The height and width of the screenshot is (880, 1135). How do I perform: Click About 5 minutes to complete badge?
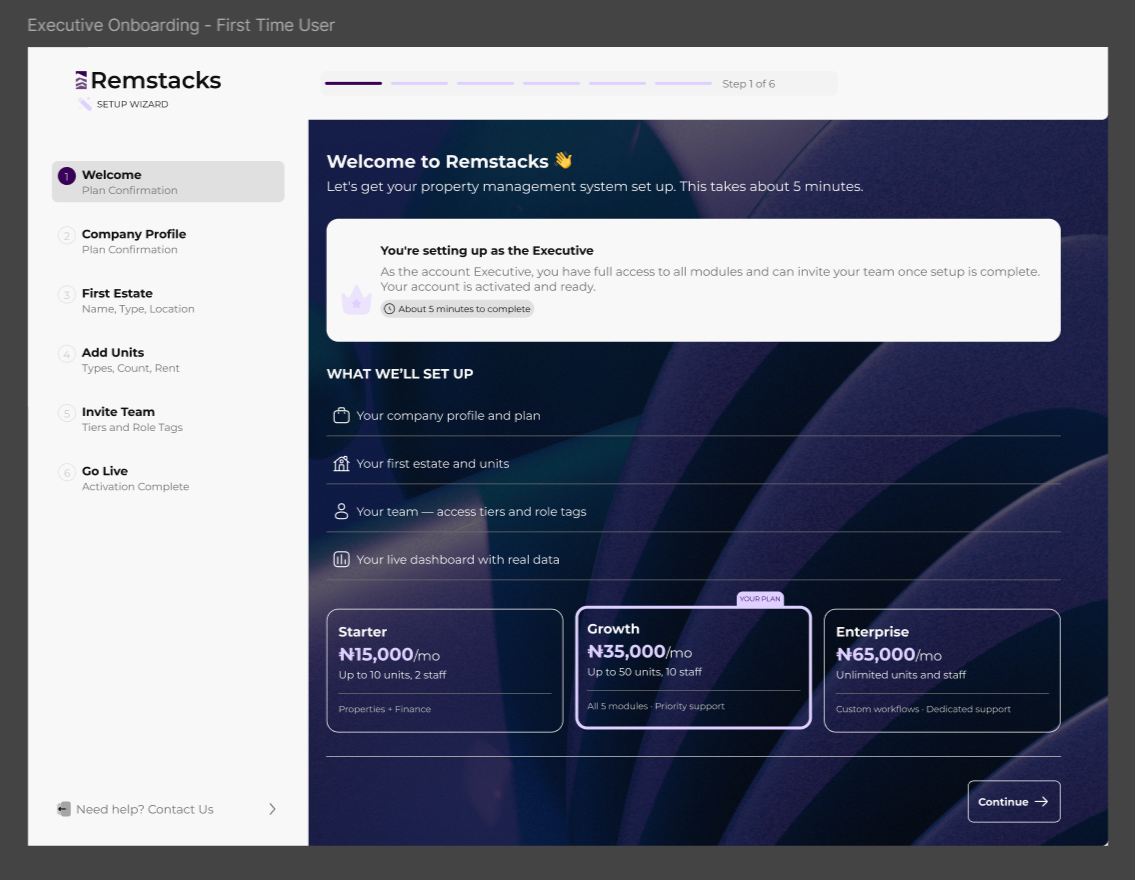(x=457, y=309)
